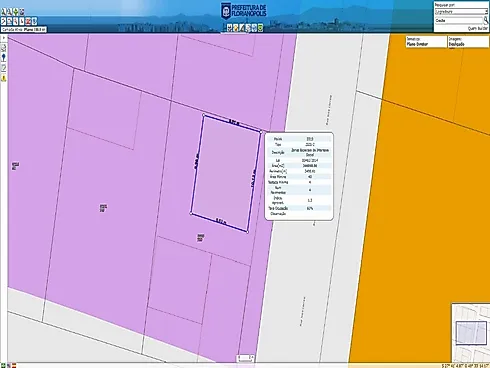Viewport: 490px width, 368px height.
Task: Open the Query Builder link
Action: click(478, 29)
